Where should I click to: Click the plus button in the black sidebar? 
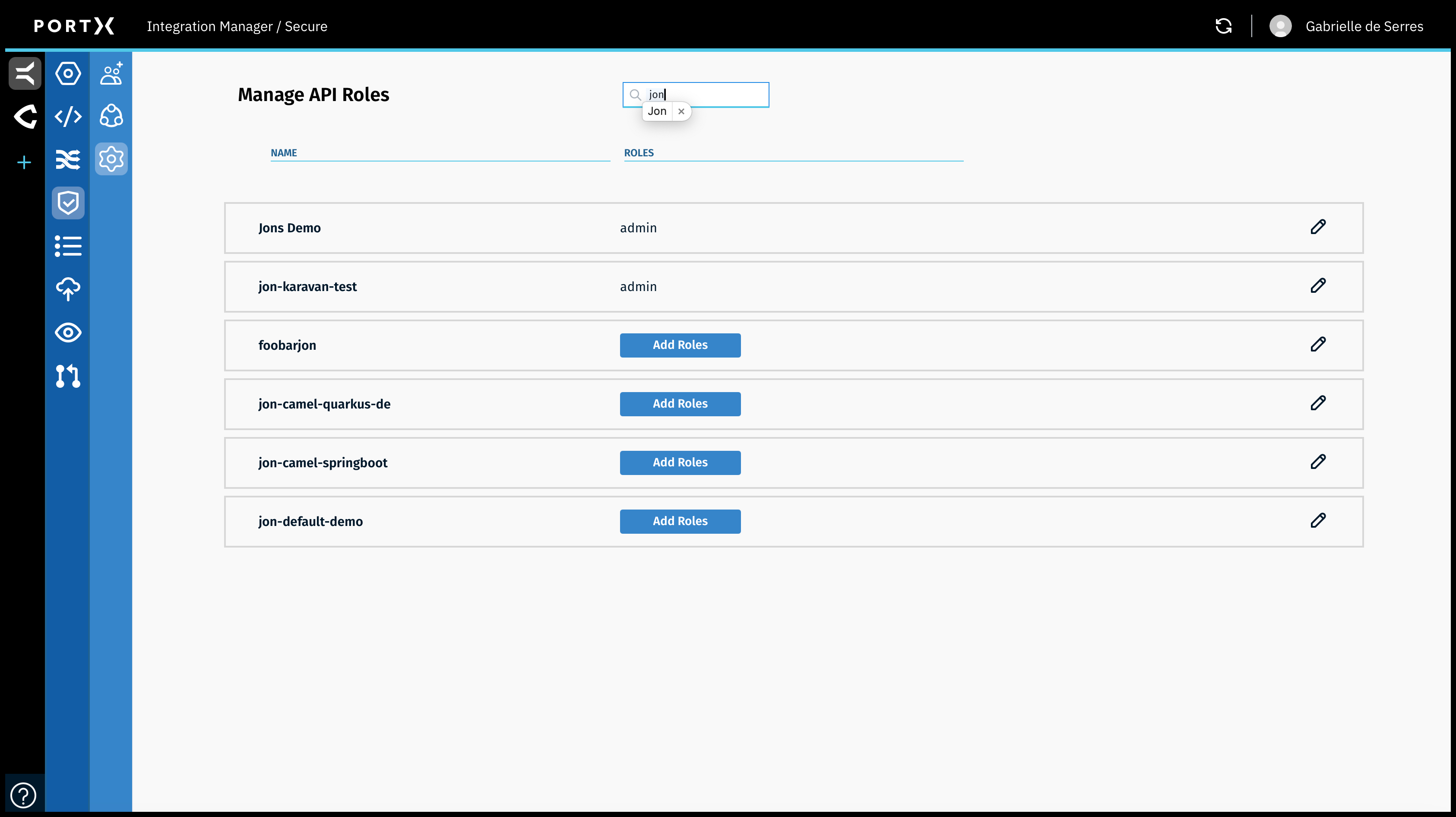click(24, 162)
